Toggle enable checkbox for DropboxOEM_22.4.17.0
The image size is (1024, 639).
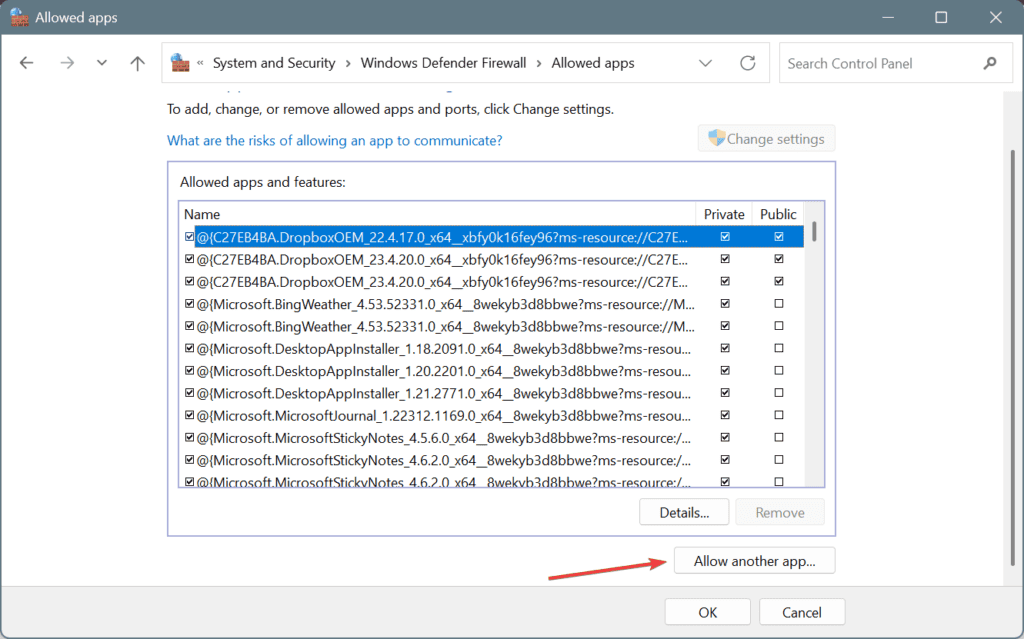tap(189, 237)
